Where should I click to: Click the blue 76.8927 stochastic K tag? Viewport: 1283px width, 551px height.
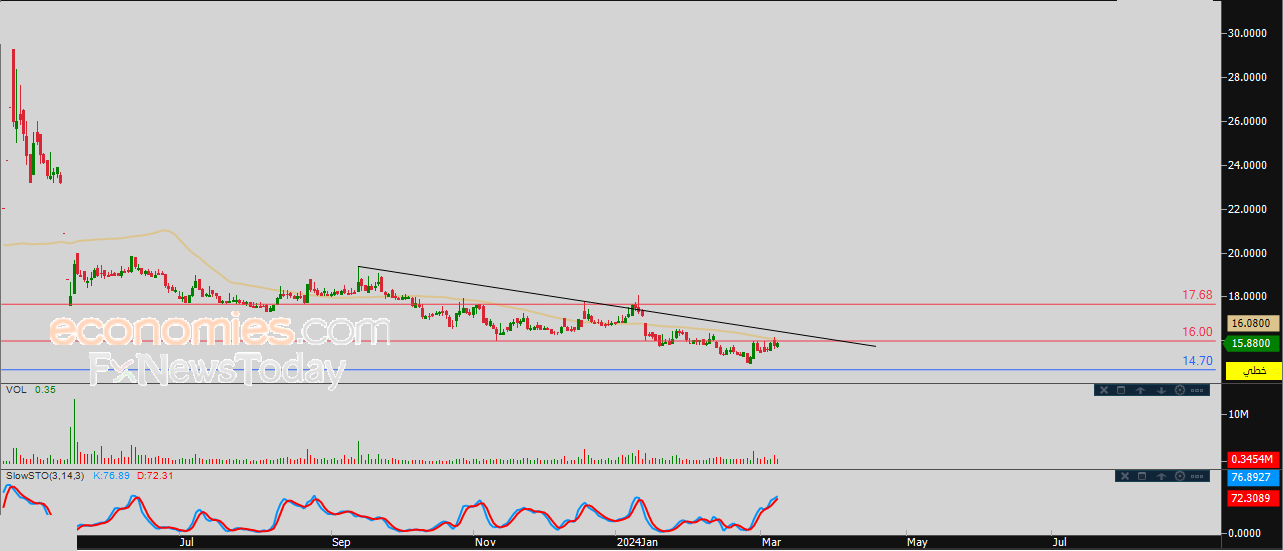click(x=1253, y=478)
